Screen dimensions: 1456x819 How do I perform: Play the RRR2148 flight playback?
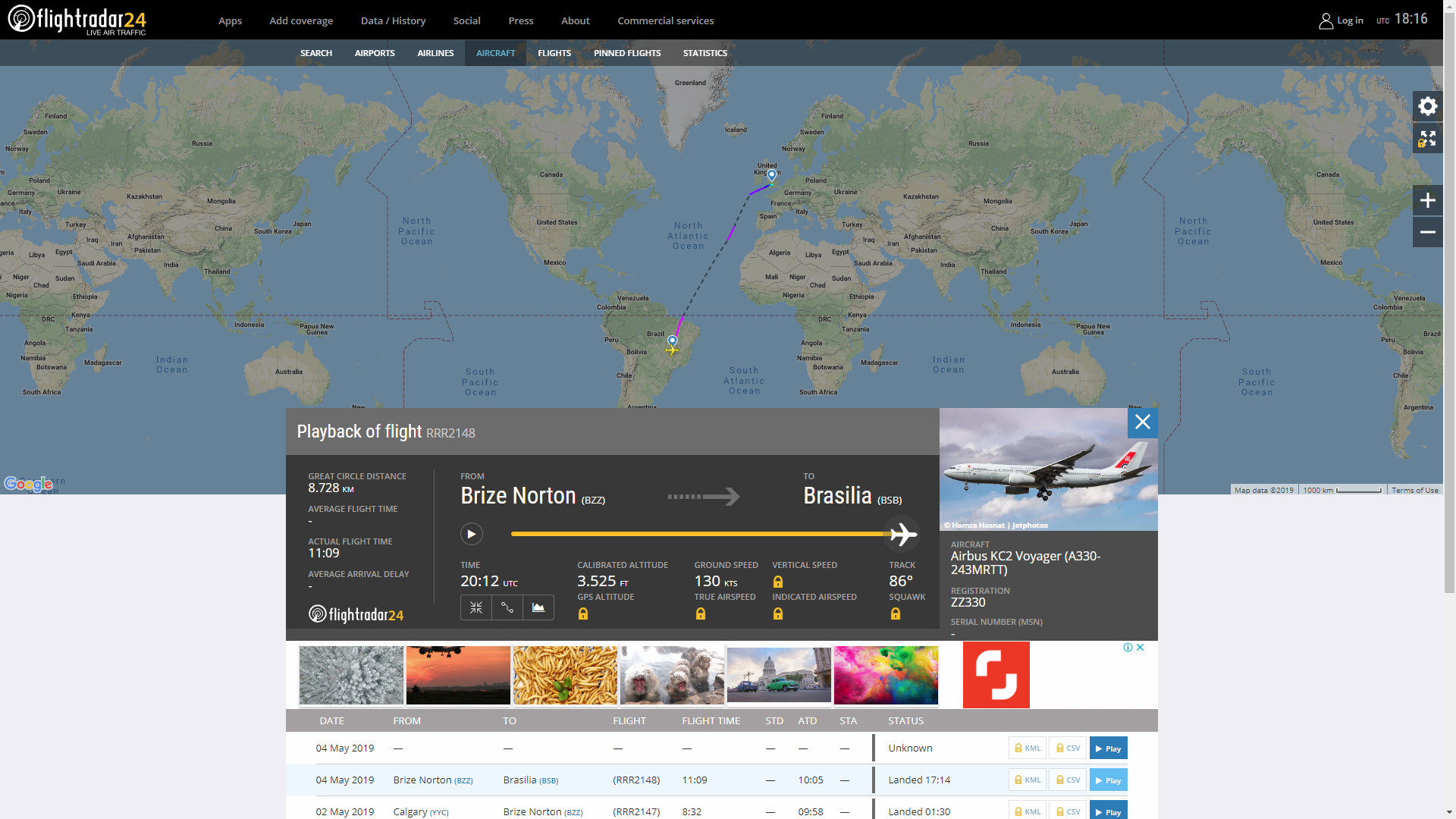[471, 534]
